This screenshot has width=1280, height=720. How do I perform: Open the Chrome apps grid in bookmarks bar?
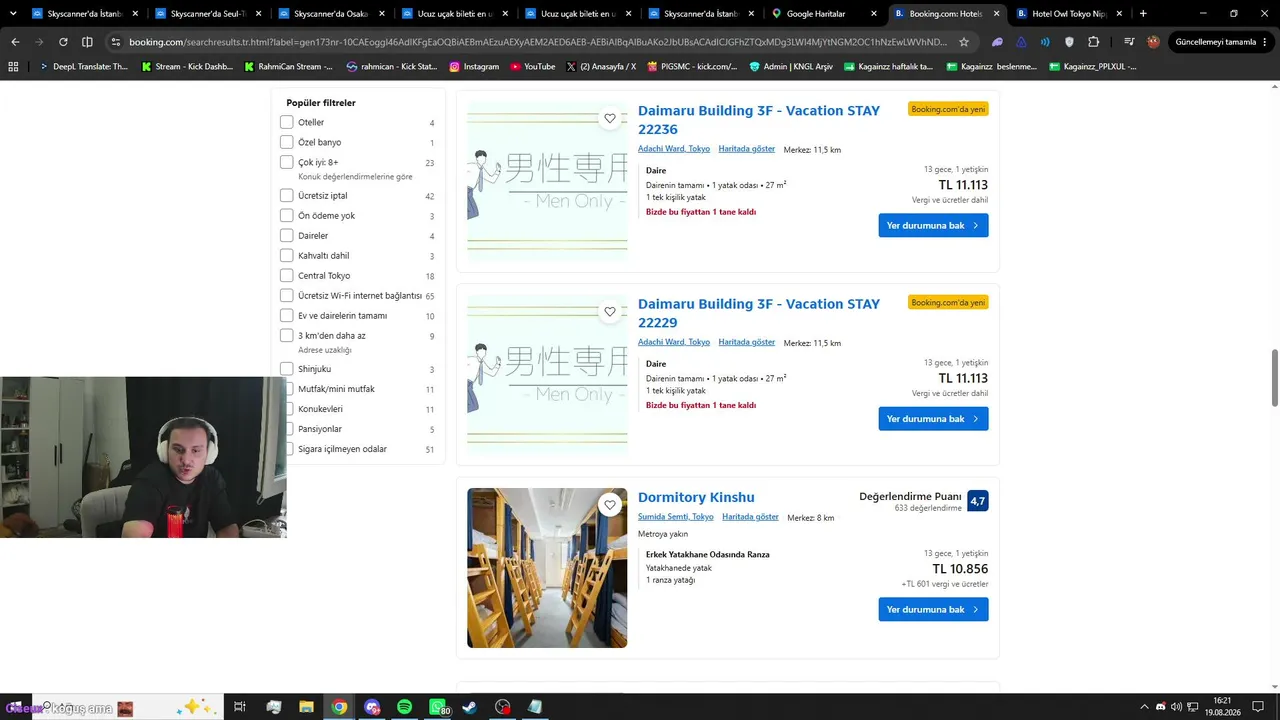pyautogui.click(x=13, y=66)
